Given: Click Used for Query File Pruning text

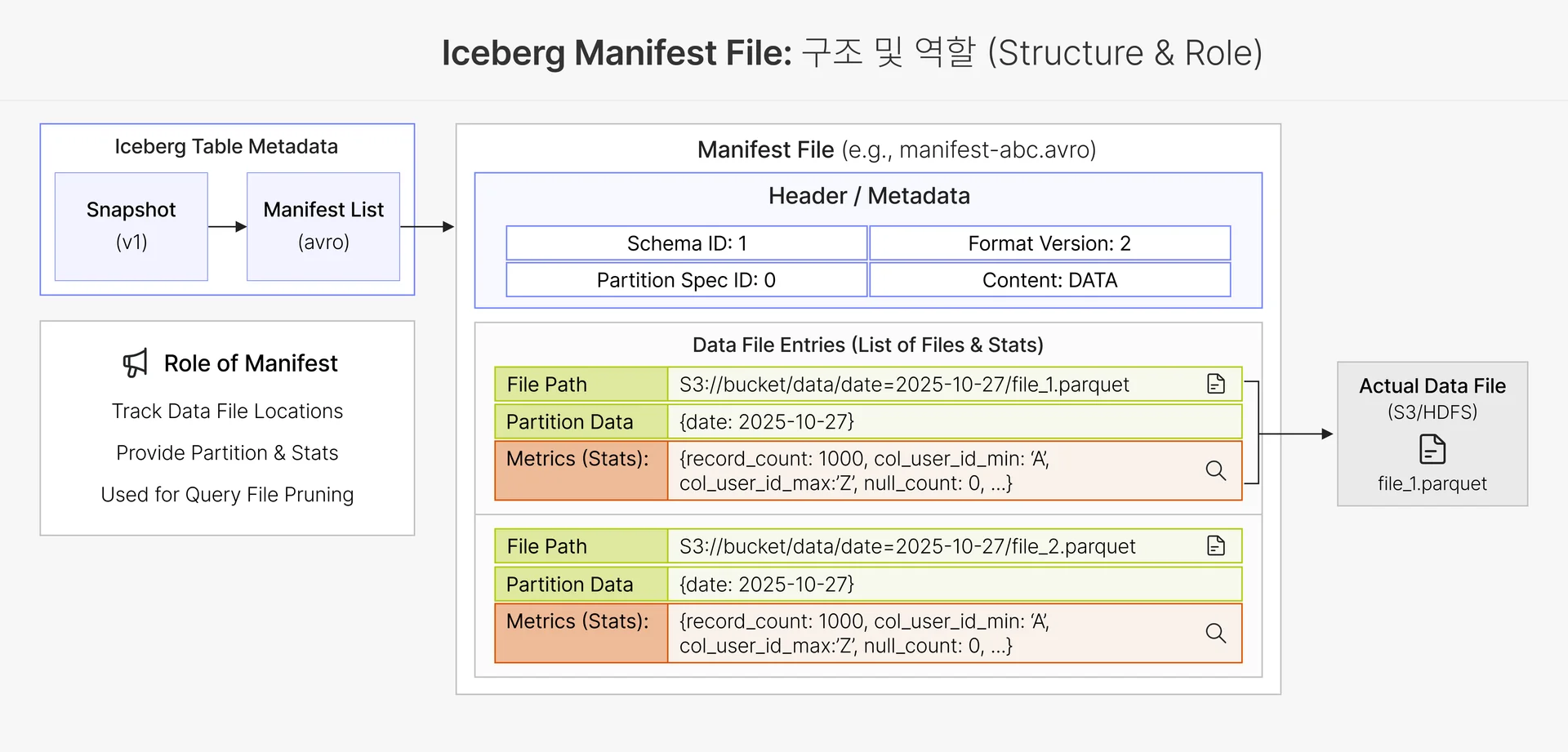Looking at the screenshot, I should (x=227, y=495).
